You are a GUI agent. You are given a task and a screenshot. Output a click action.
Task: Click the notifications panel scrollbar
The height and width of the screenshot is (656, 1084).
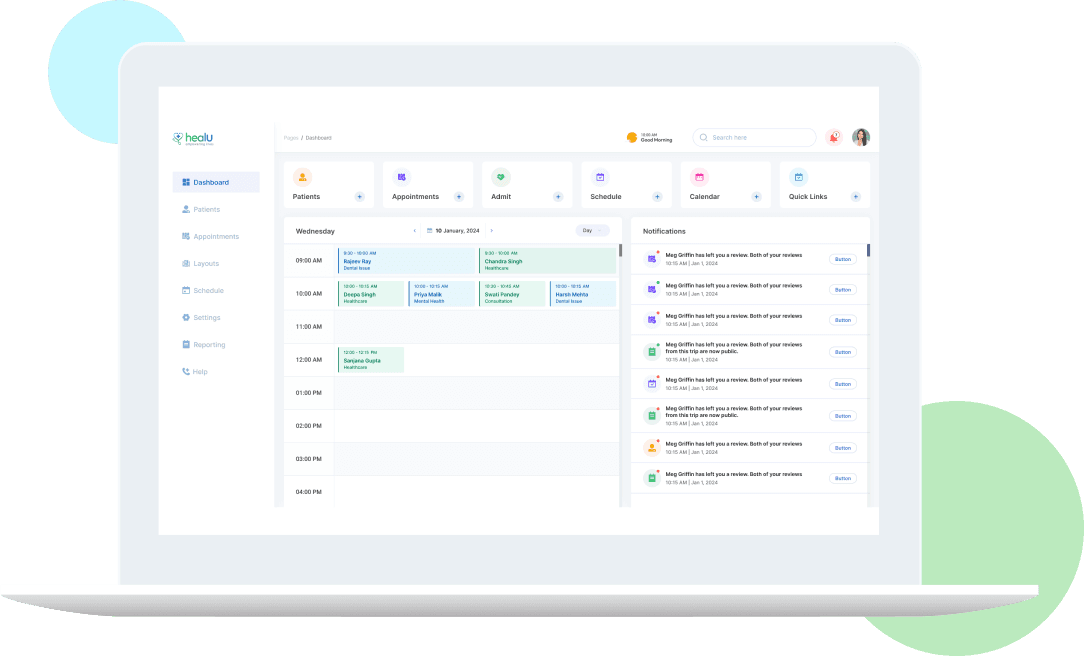coord(868,251)
